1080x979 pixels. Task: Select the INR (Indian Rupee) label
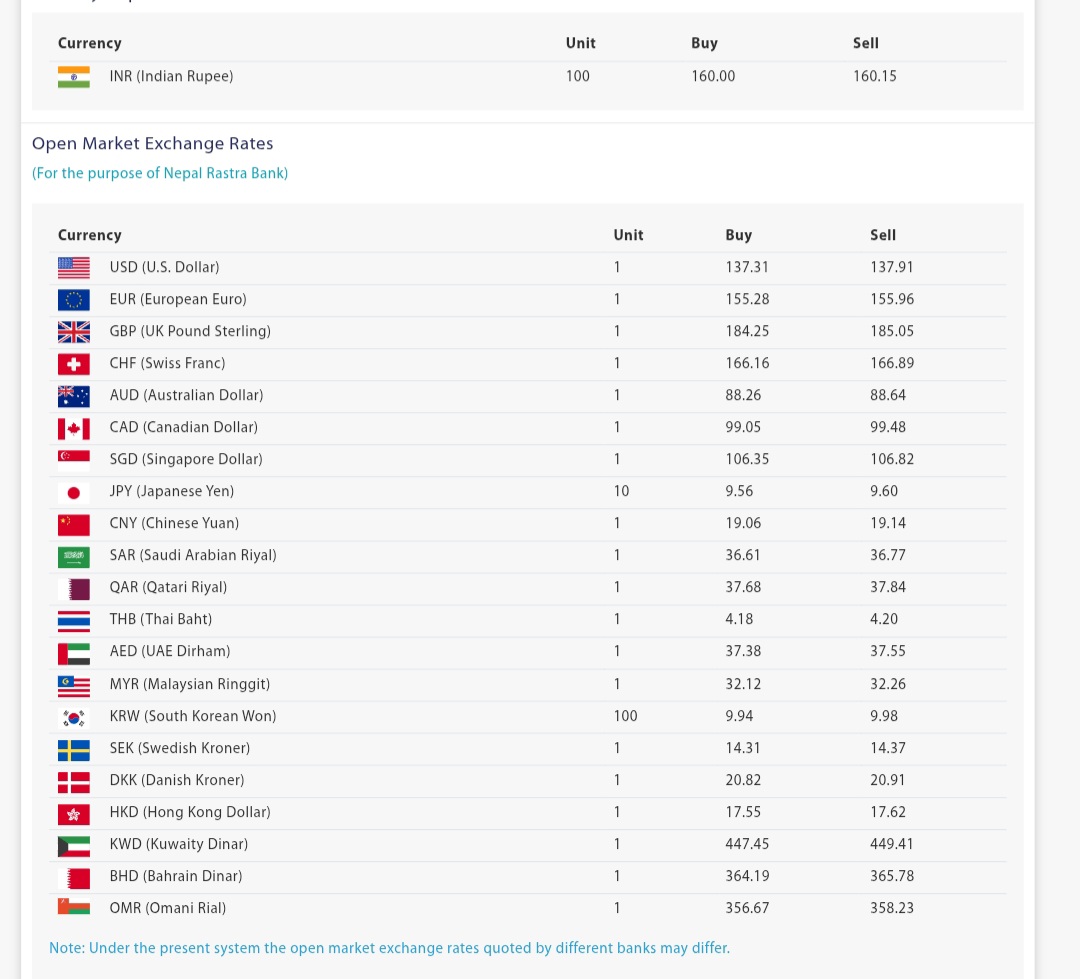tap(172, 76)
